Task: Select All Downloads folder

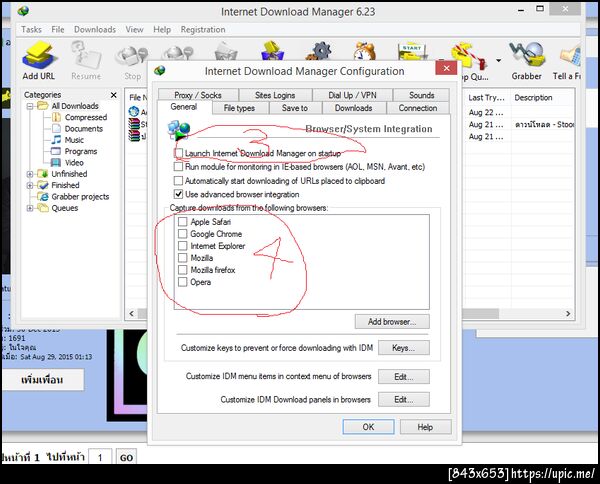Action: click(75, 106)
